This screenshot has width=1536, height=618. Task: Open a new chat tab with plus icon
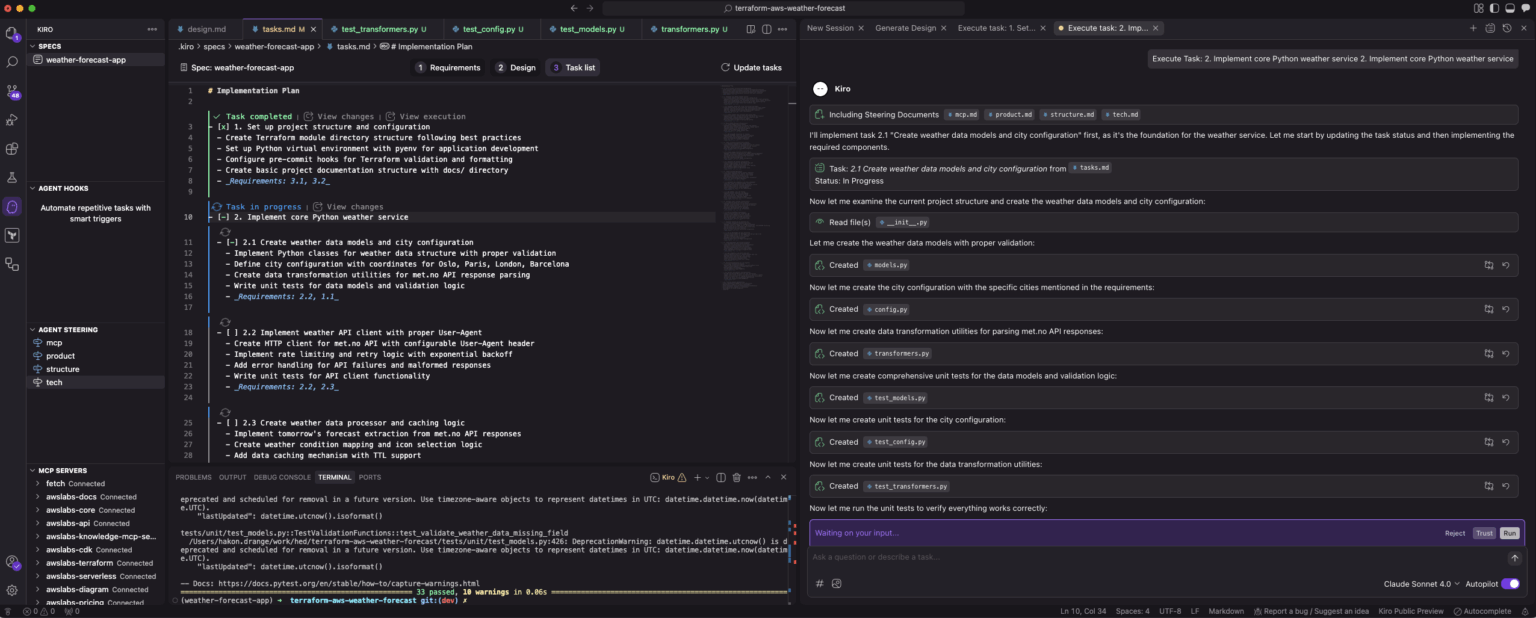pos(1473,28)
